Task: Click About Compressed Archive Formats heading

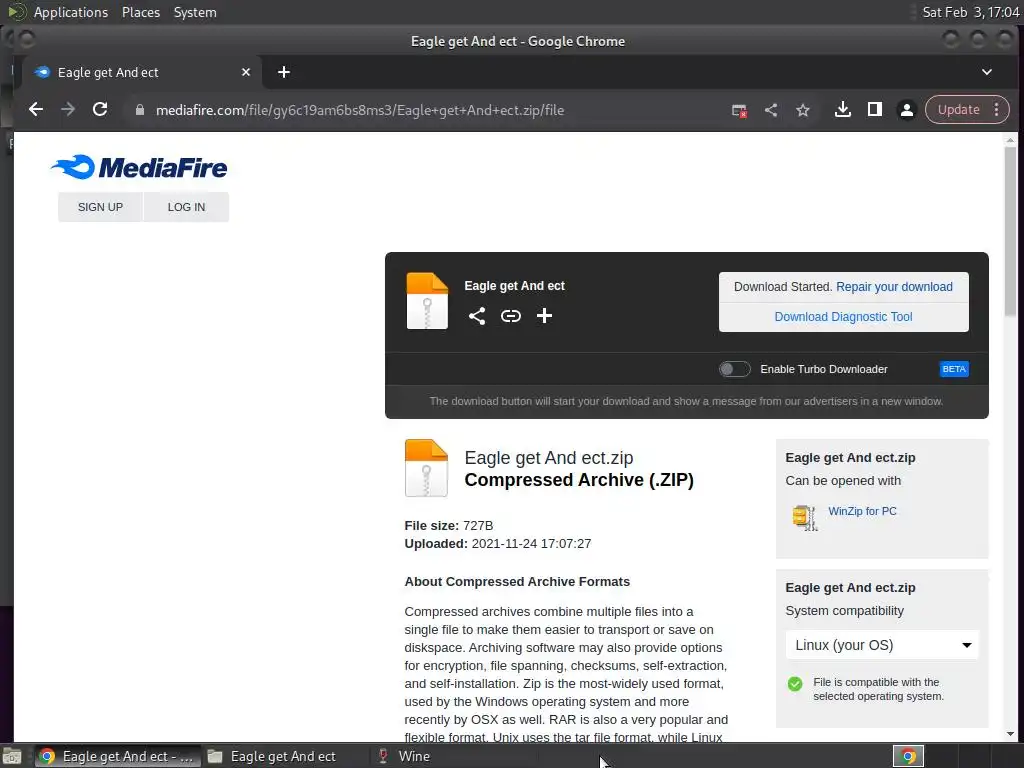Action: [x=517, y=582]
